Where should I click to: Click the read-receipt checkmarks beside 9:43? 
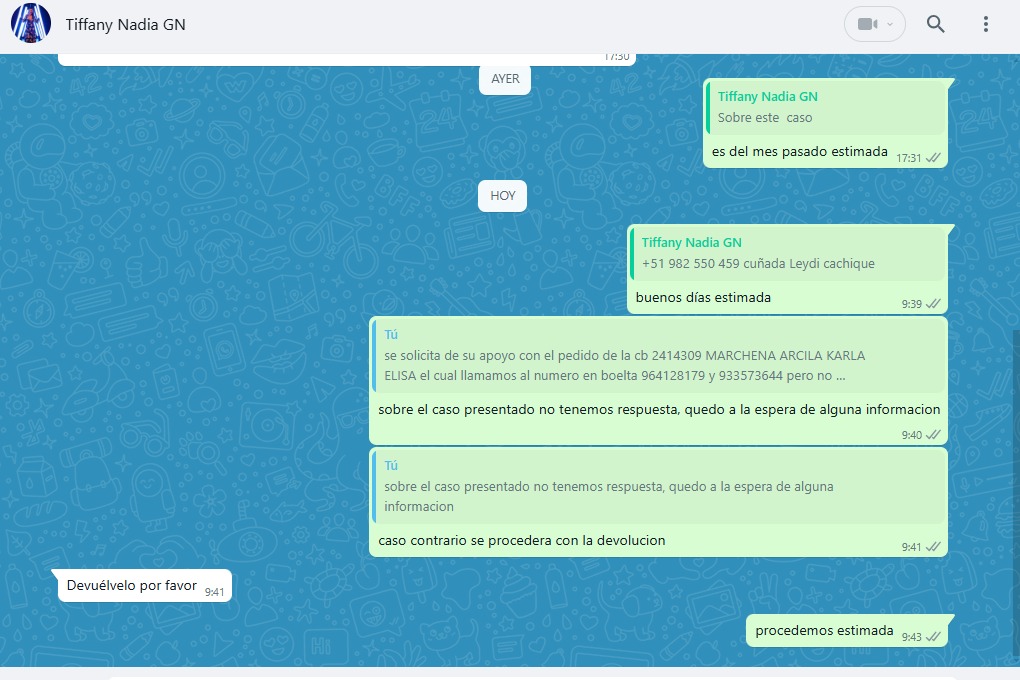click(x=933, y=636)
